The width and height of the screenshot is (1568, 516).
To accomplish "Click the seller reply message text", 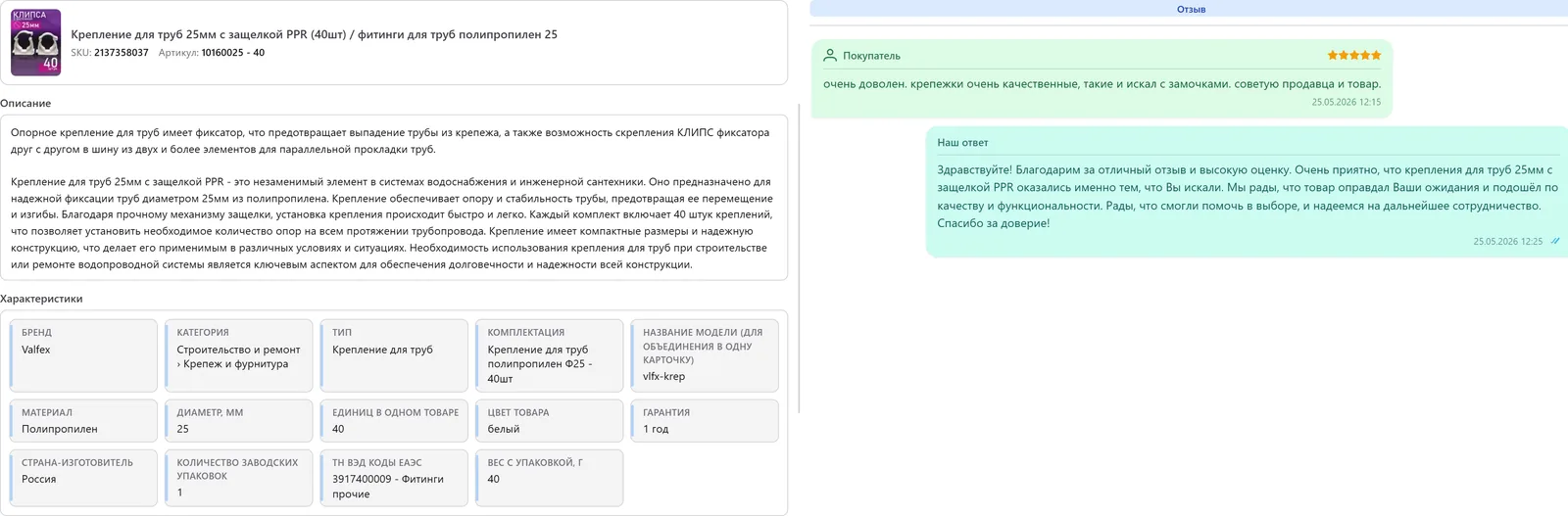I will click(1247, 196).
